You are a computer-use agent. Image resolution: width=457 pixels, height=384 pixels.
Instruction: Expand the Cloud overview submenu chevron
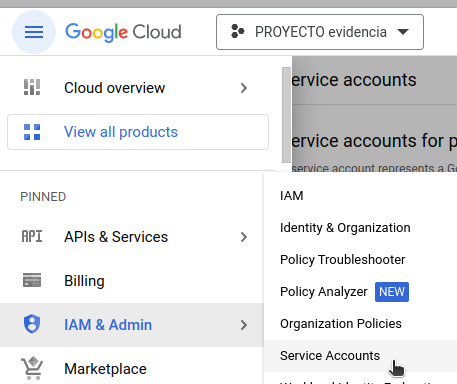[x=244, y=88]
